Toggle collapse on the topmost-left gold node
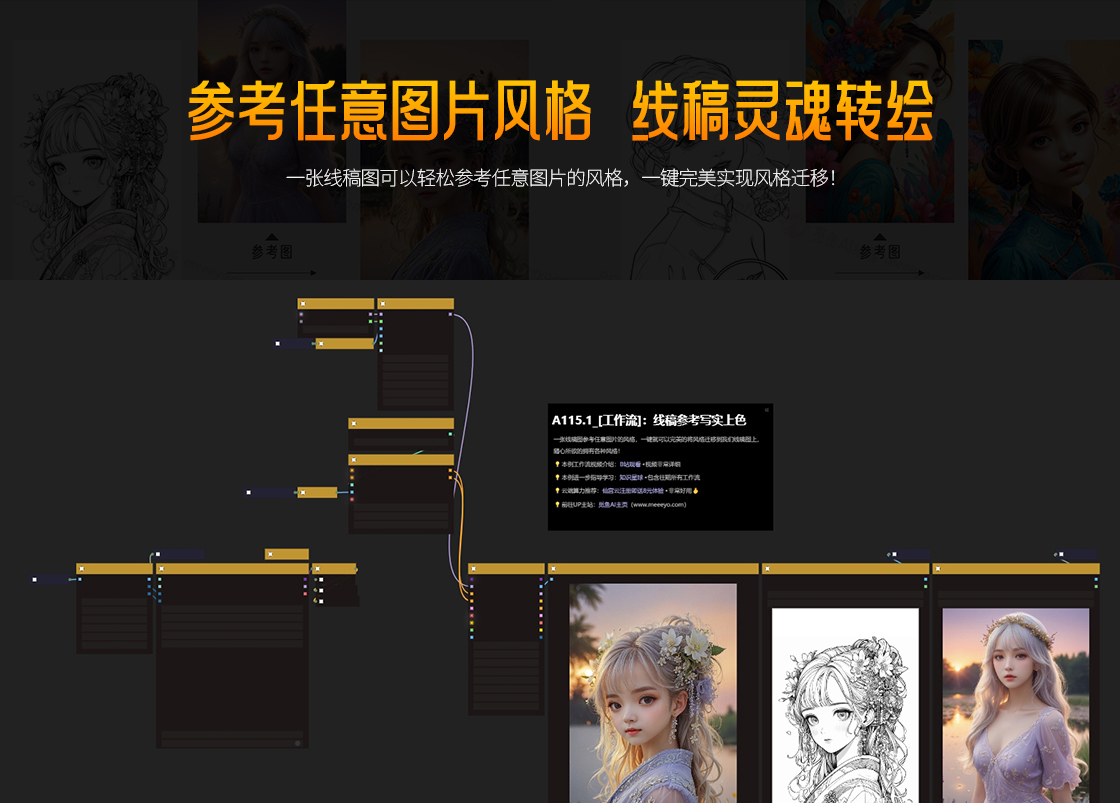 click(302, 304)
